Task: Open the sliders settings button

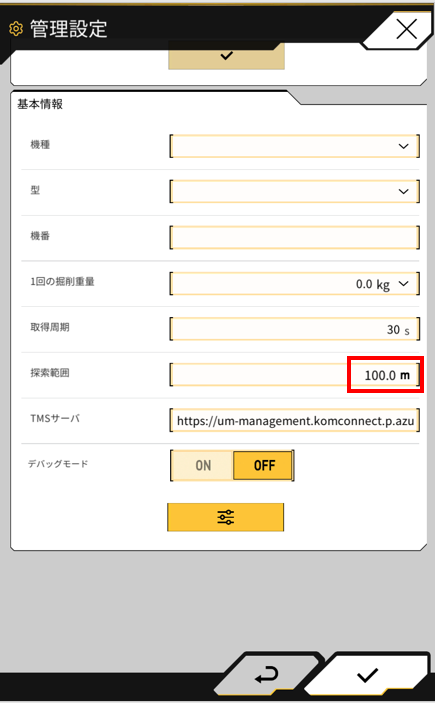Action: (x=226, y=517)
